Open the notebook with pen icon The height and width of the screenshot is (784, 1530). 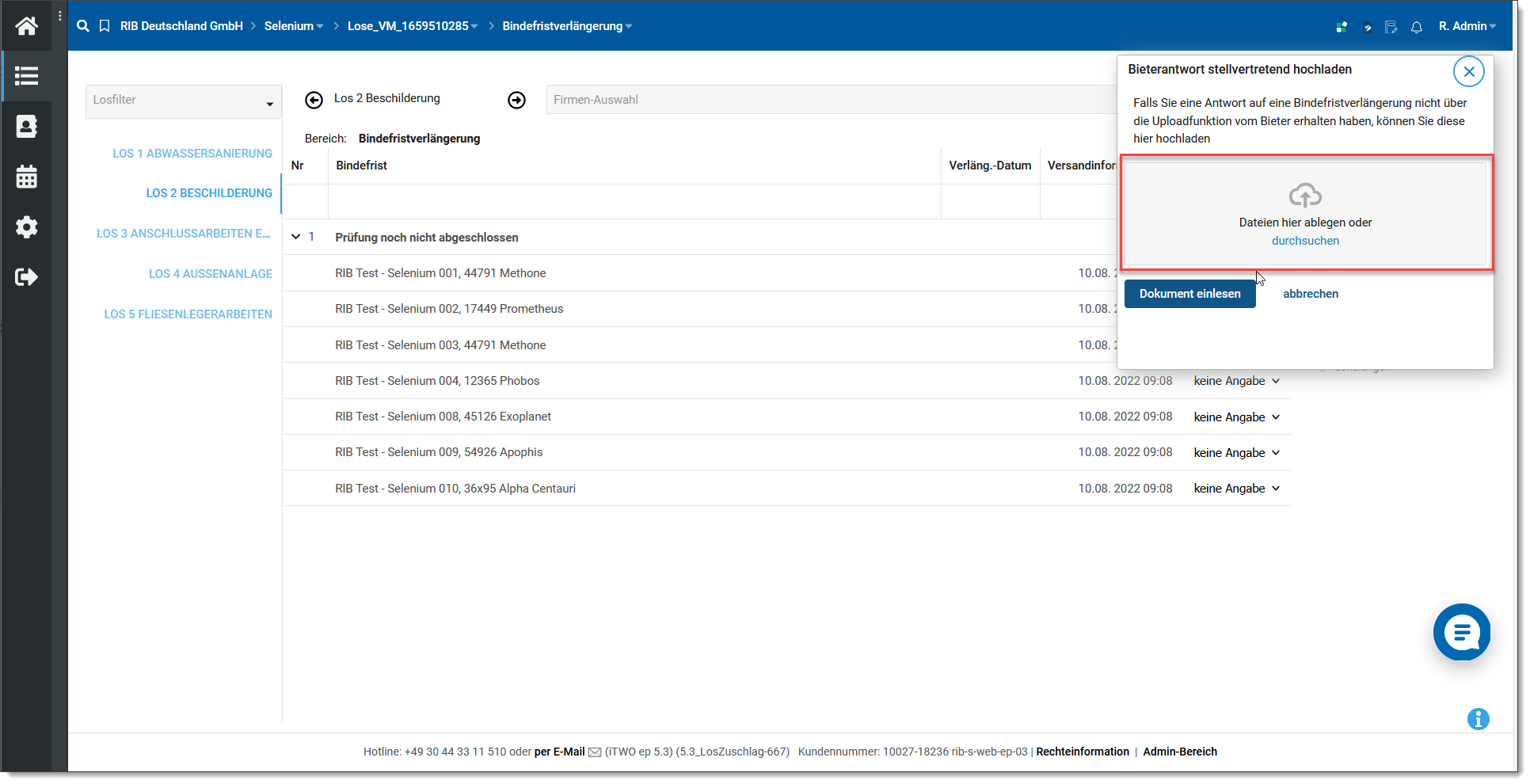[1391, 27]
